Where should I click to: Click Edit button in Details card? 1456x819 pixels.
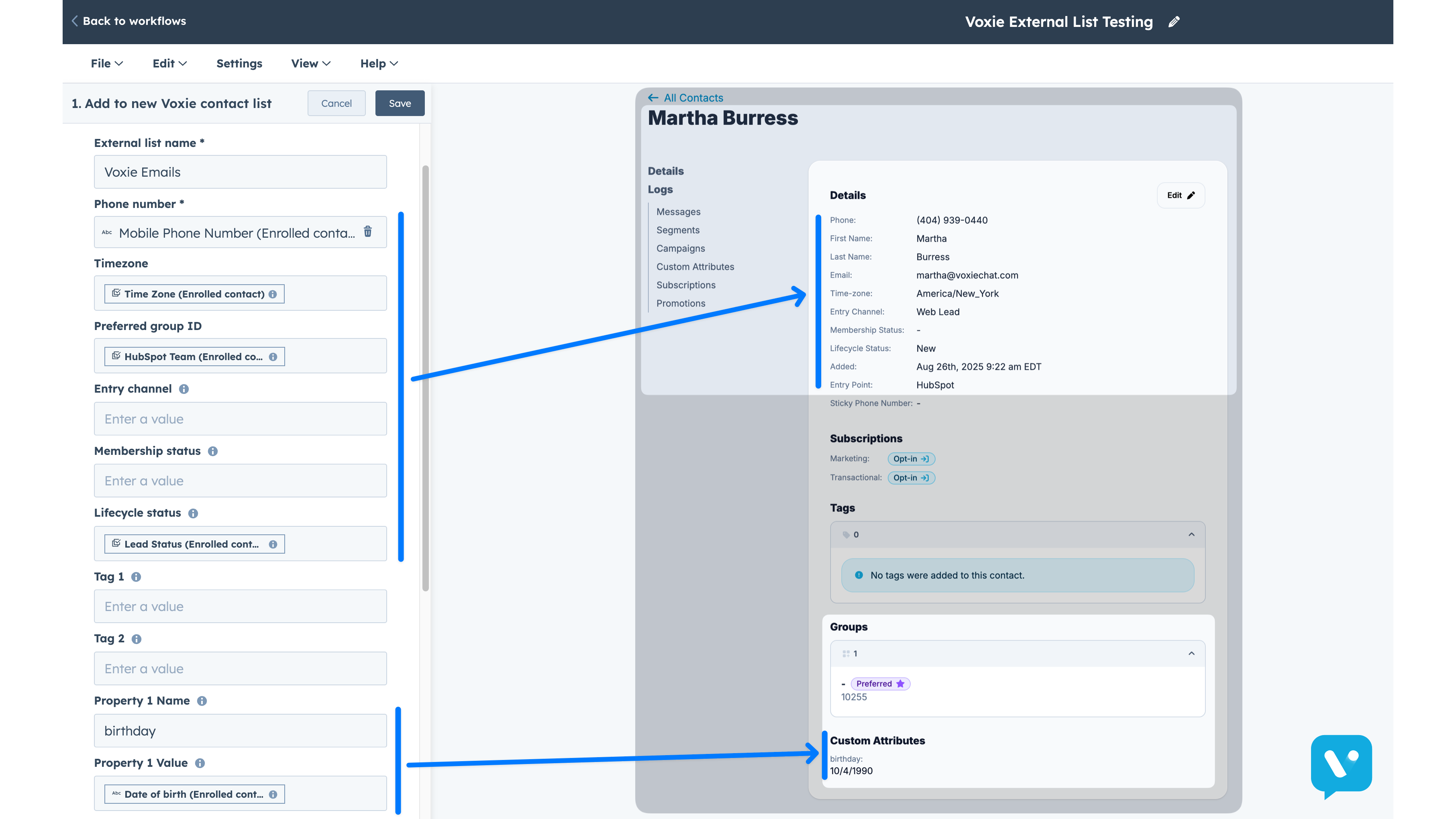(1181, 195)
